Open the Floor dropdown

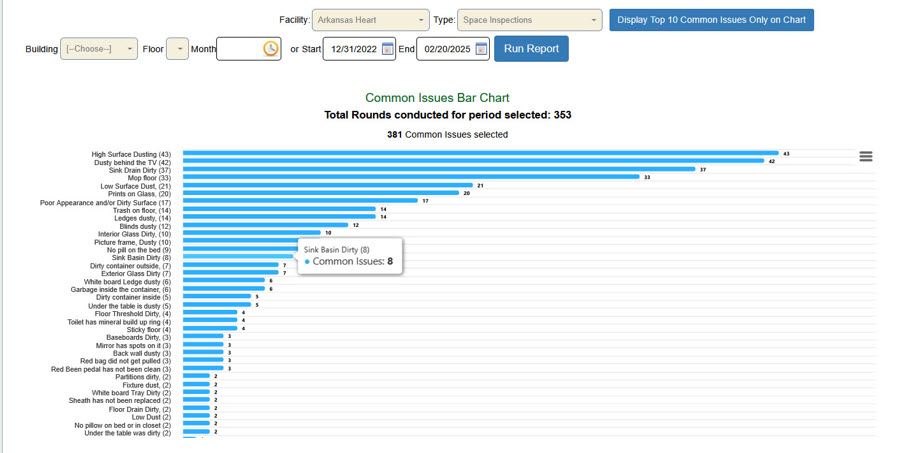pyautogui.click(x=177, y=49)
